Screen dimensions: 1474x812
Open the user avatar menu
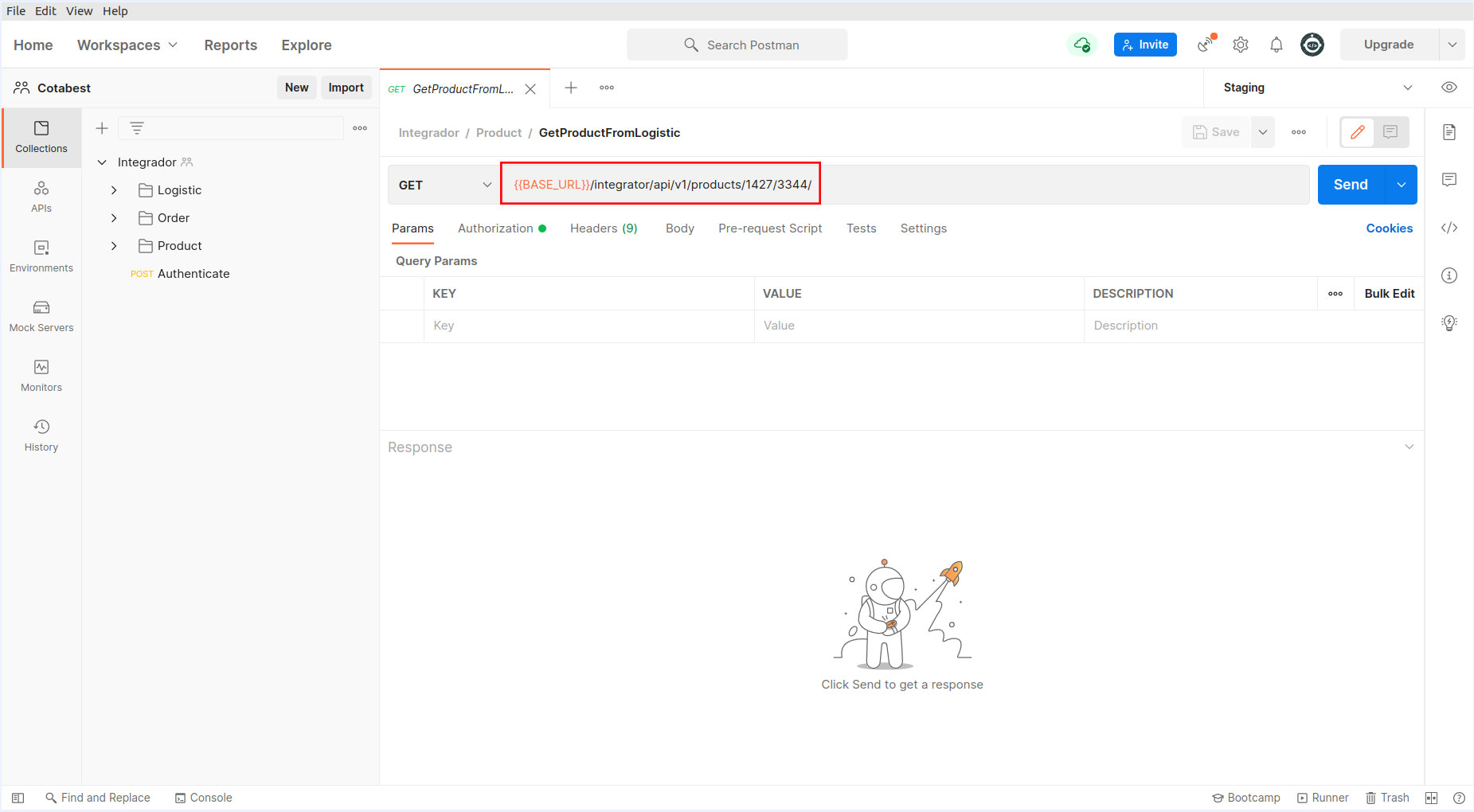[x=1312, y=45]
